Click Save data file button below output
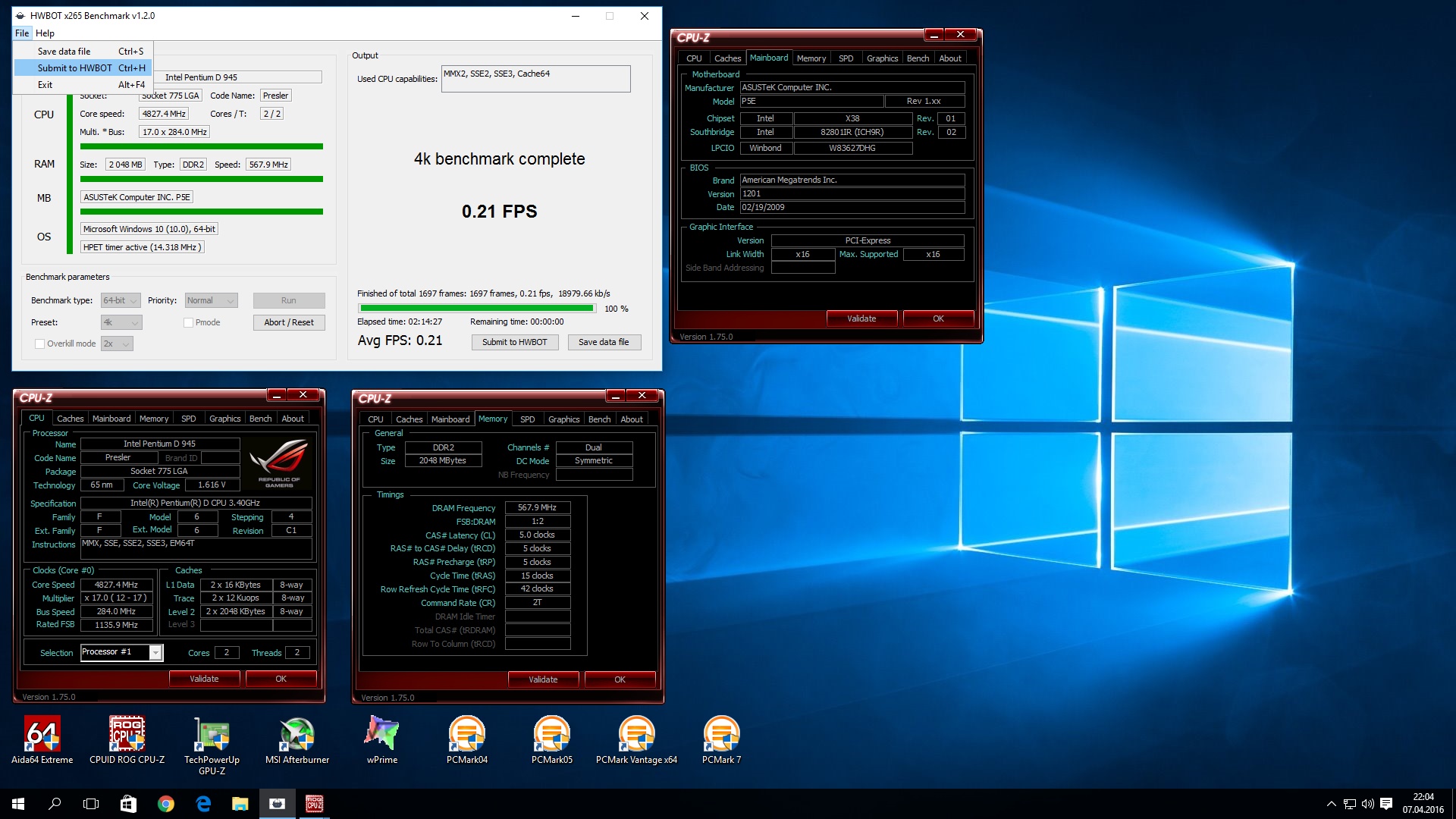Image resolution: width=1456 pixels, height=819 pixels. click(x=604, y=342)
